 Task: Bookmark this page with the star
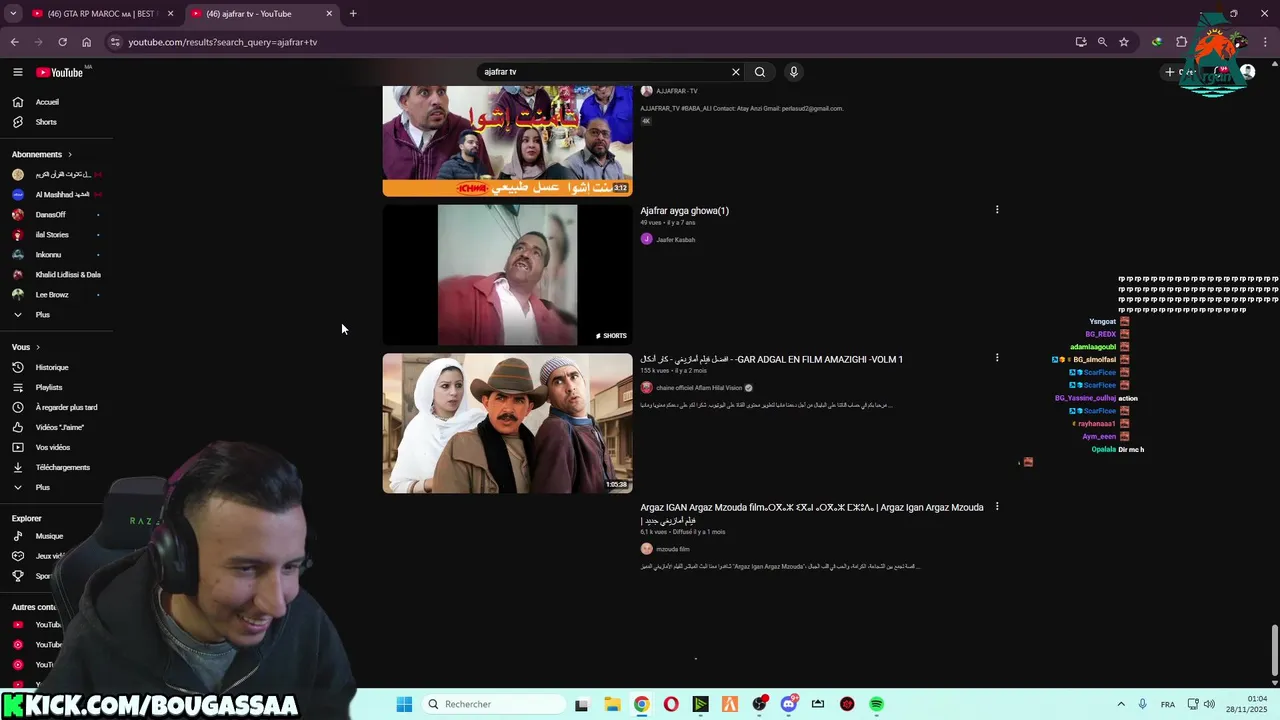[x=1124, y=42]
